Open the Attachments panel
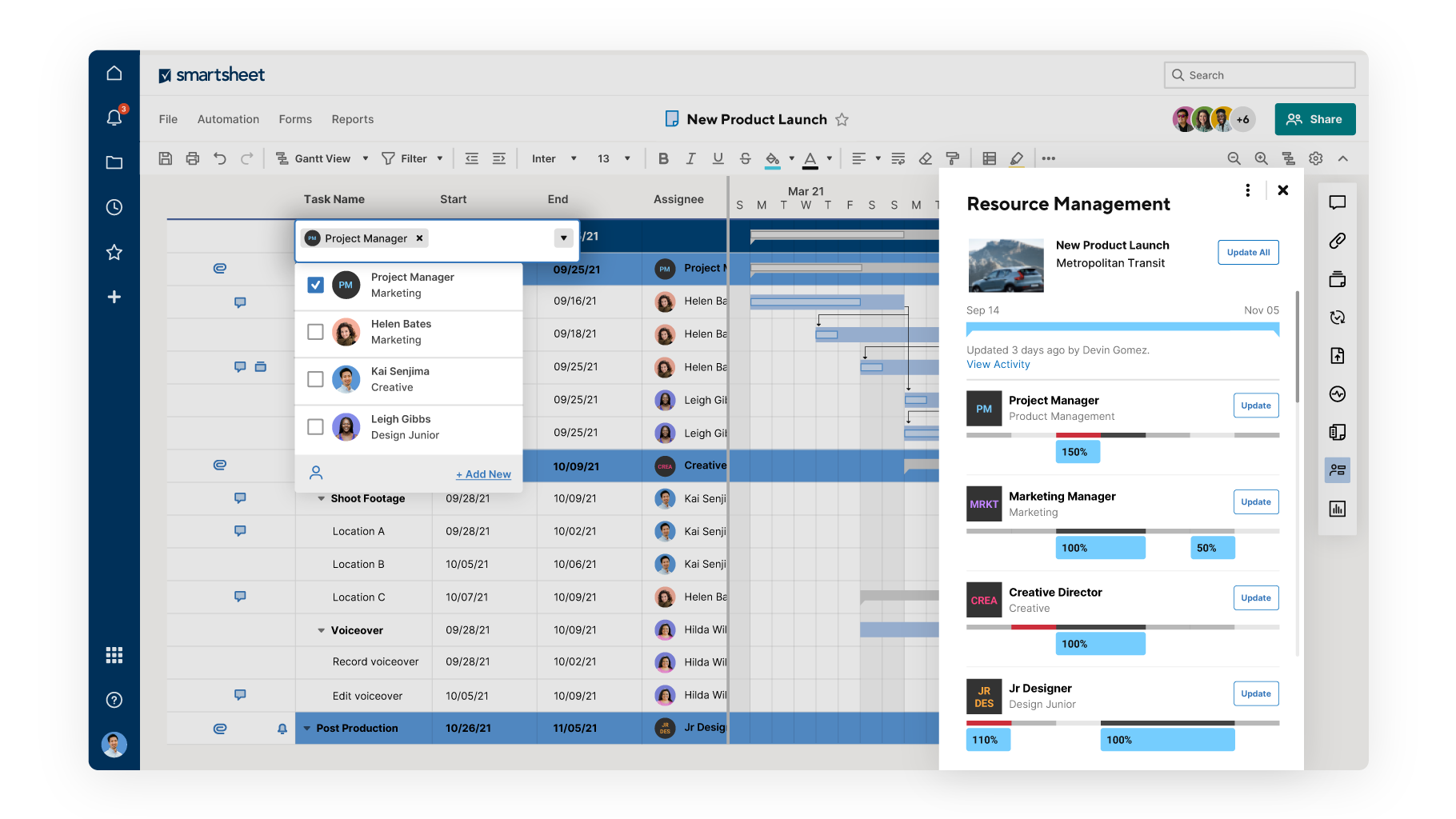The width and height of the screenshot is (1456, 819). (x=1338, y=241)
